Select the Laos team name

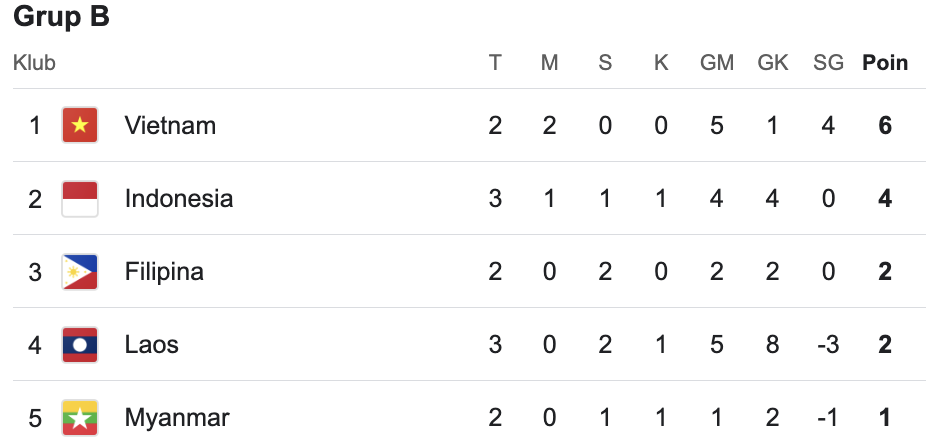151,345
